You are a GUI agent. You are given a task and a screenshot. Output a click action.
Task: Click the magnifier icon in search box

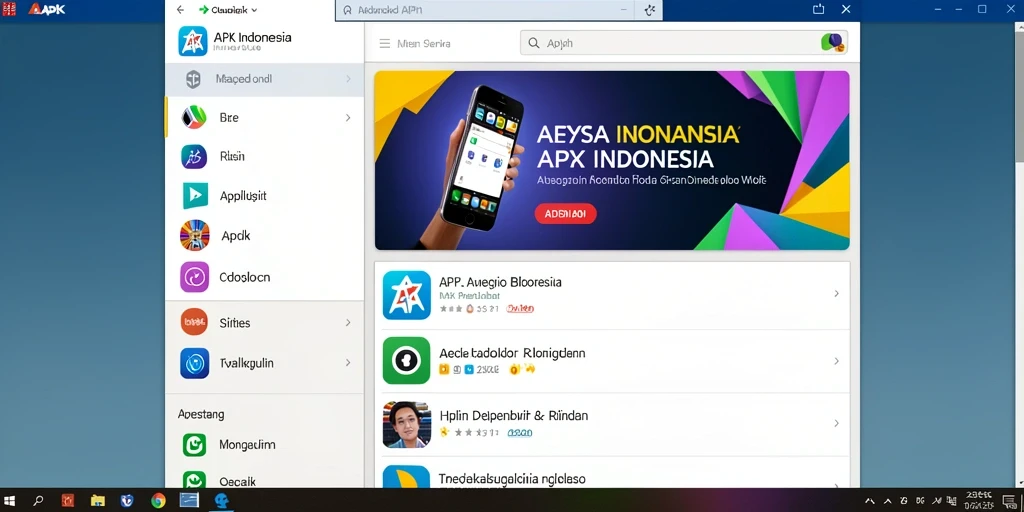534,43
